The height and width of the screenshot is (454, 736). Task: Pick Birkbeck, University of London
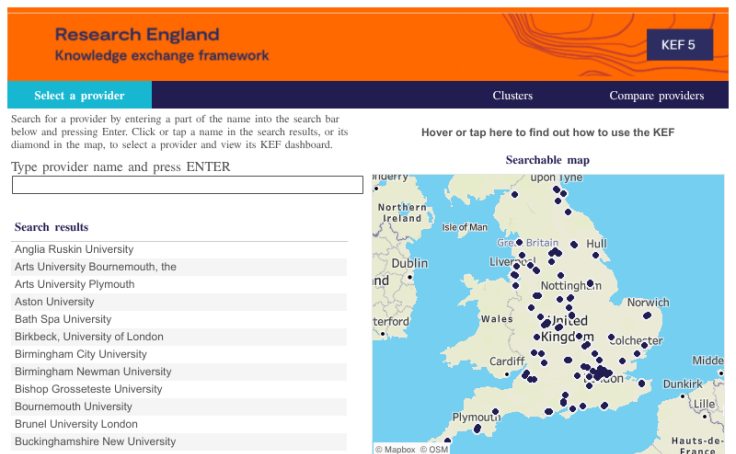tap(89, 337)
